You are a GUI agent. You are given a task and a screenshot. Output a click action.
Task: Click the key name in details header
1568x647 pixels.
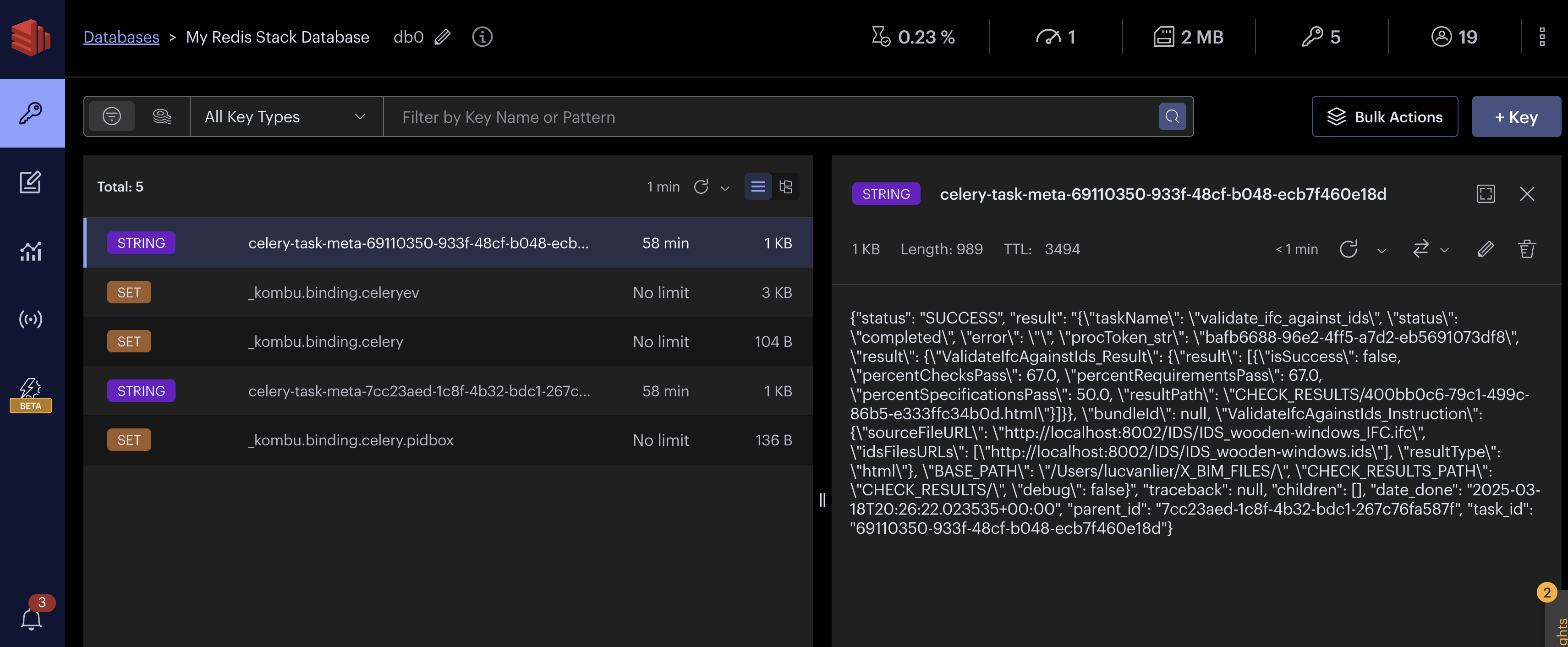[1162, 194]
